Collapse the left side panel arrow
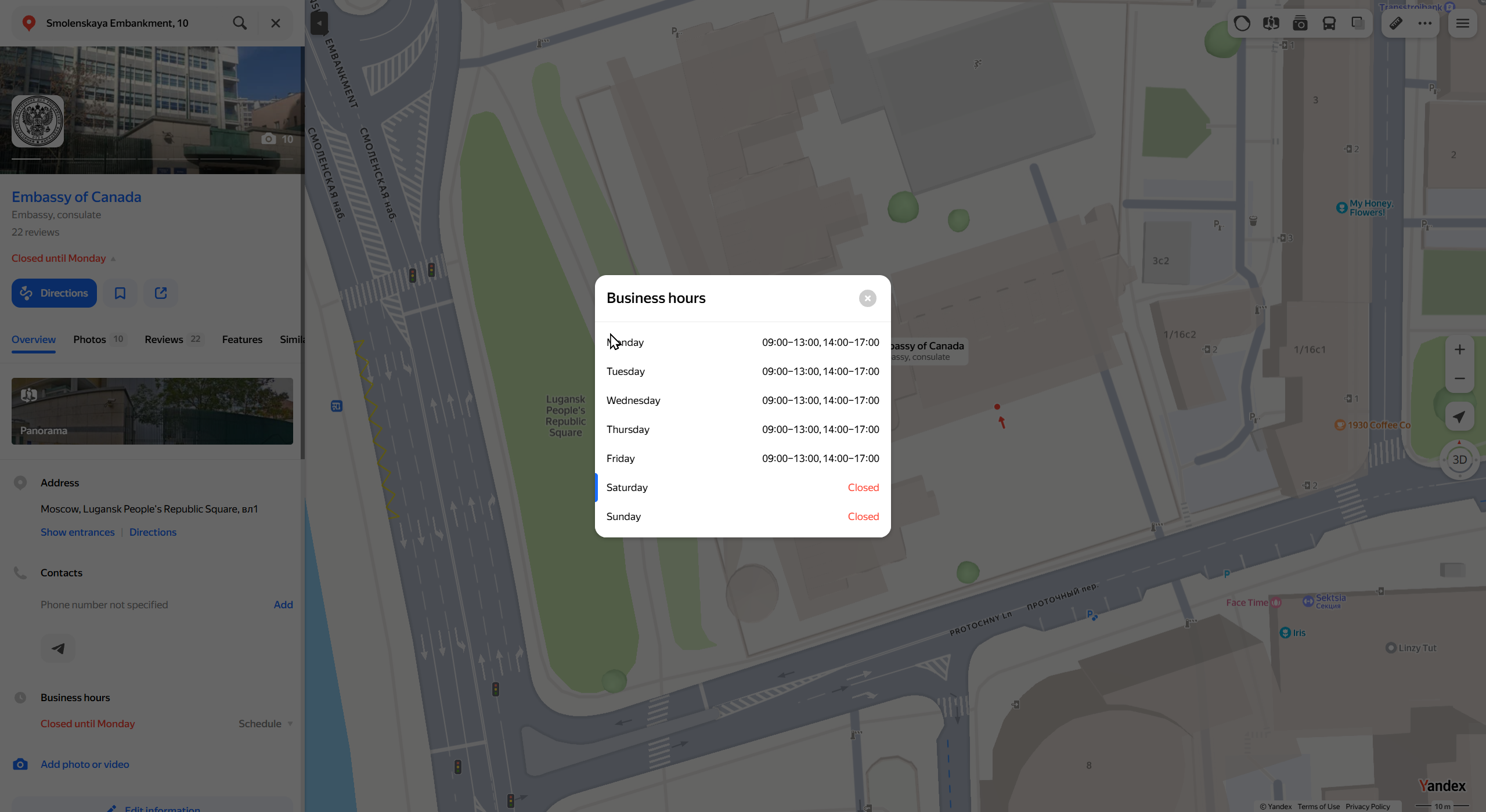Image resolution: width=1486 pixels, height=812 pixels. pyautogui.click(x=319, y=23)
